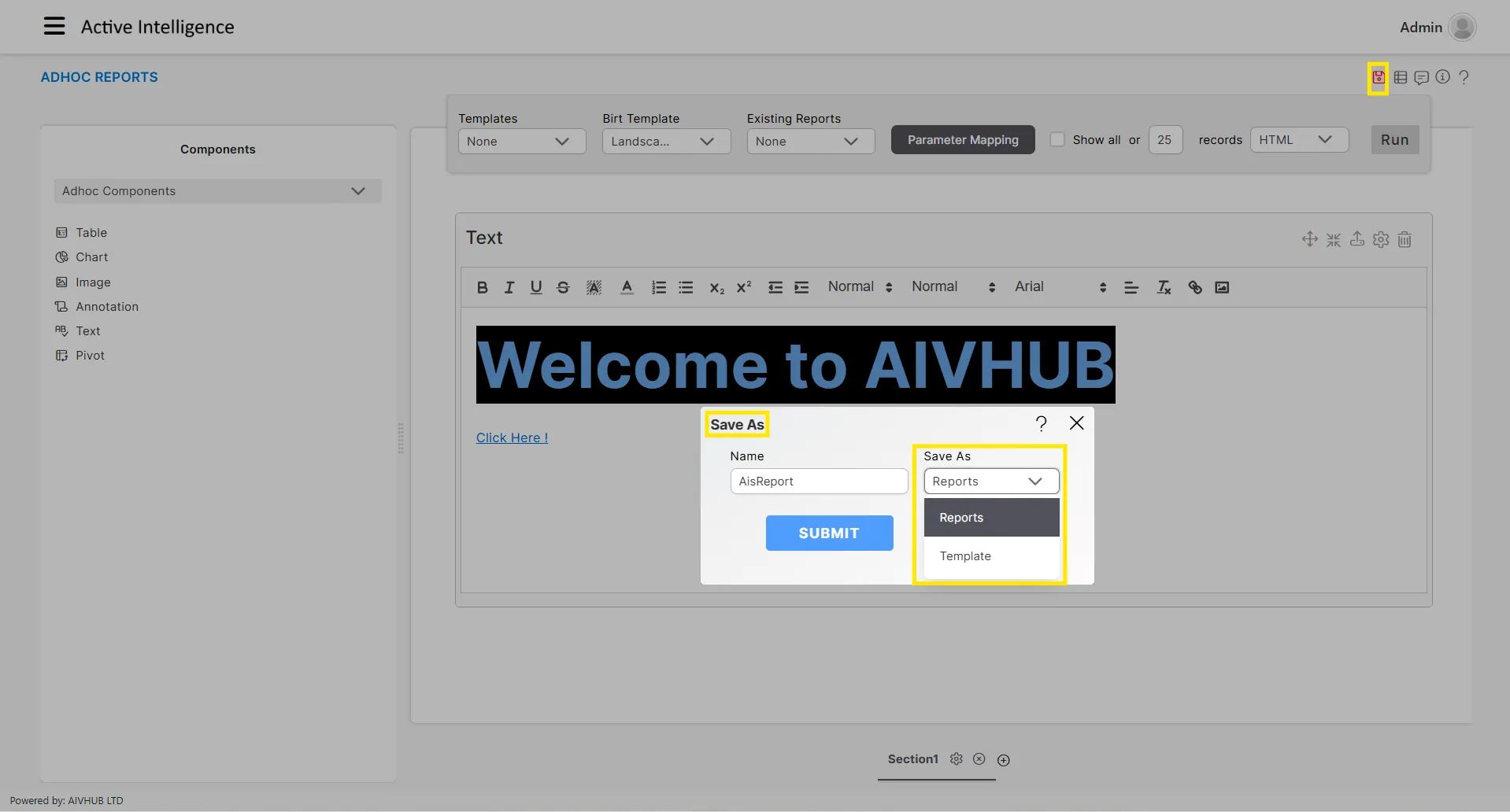Viewport: 1510px width, 812px height.
Task: Click the add section plus icon
Action: click(x=1003, y=760)
